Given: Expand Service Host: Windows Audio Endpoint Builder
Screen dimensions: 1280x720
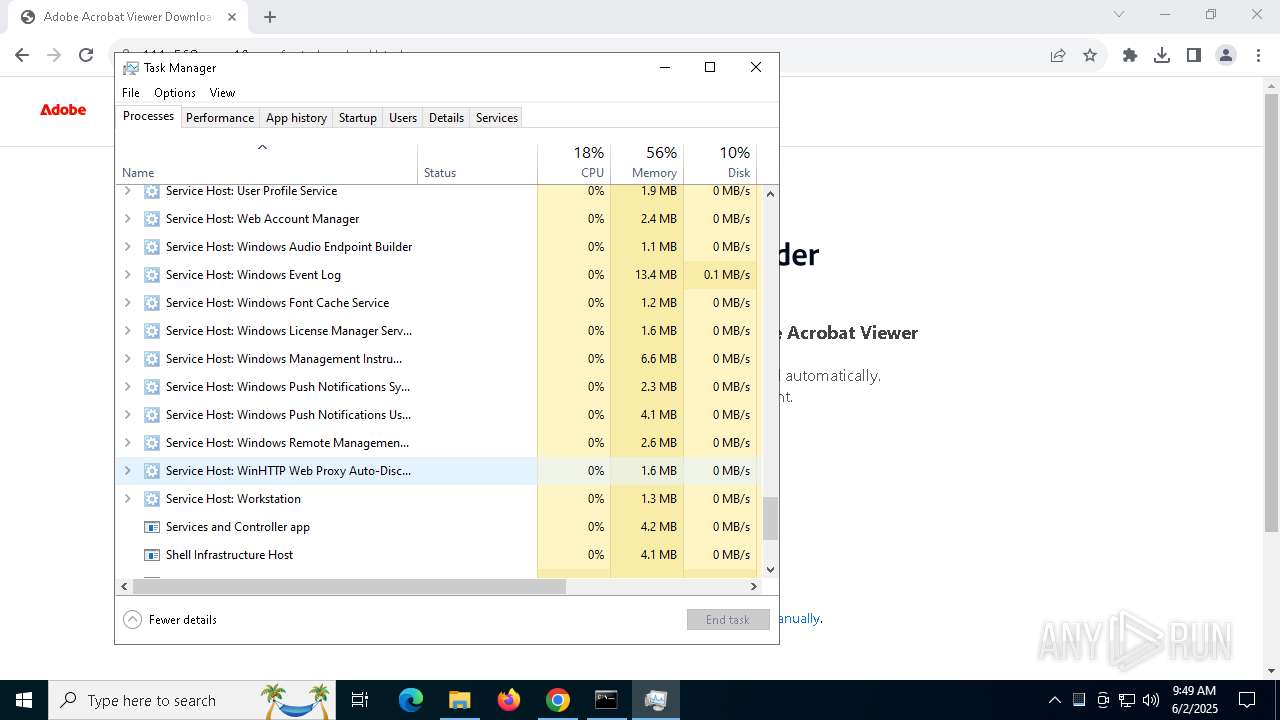Looking at the screenshot, I should click(127, 247).
